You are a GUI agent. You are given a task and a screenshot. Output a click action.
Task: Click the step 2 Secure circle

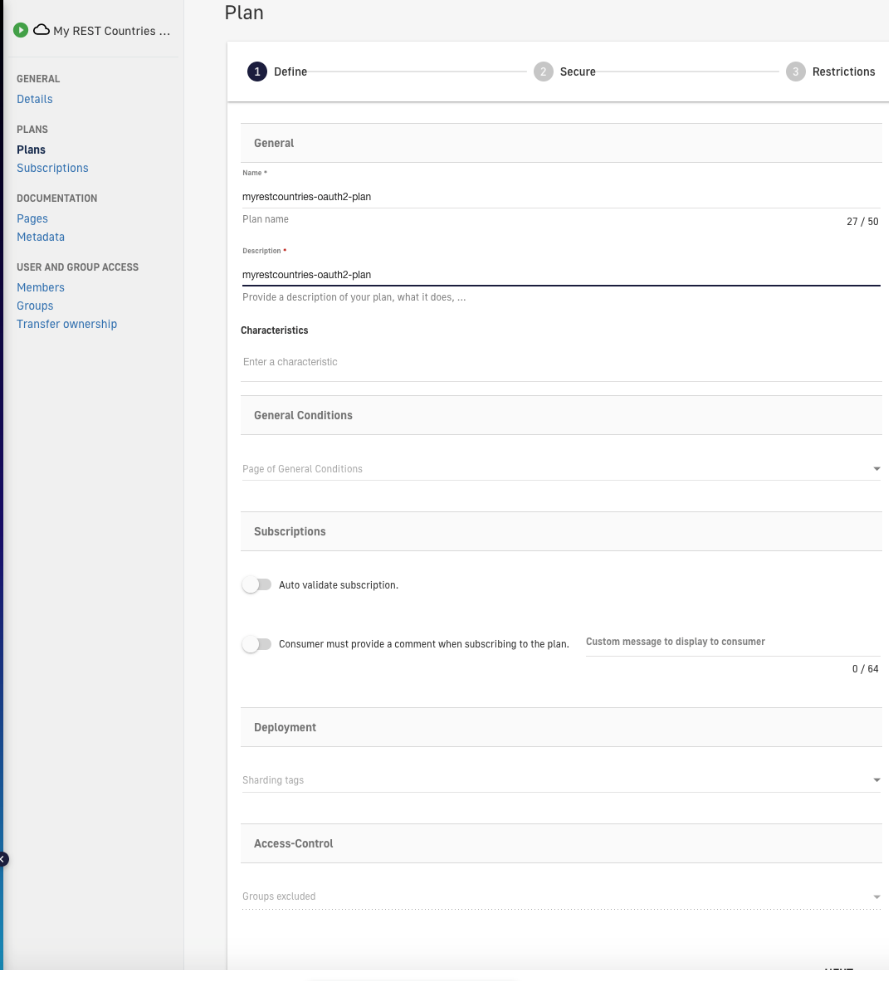coord(543,72)
